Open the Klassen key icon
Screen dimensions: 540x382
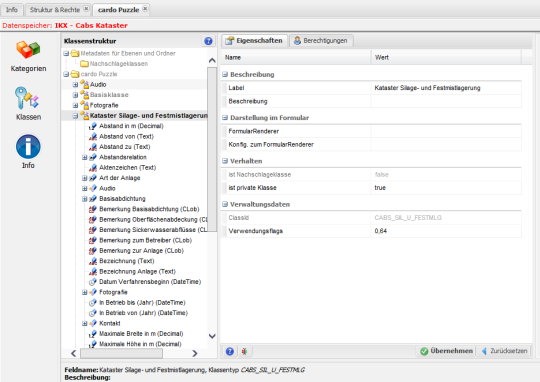[x=27, y=98]
